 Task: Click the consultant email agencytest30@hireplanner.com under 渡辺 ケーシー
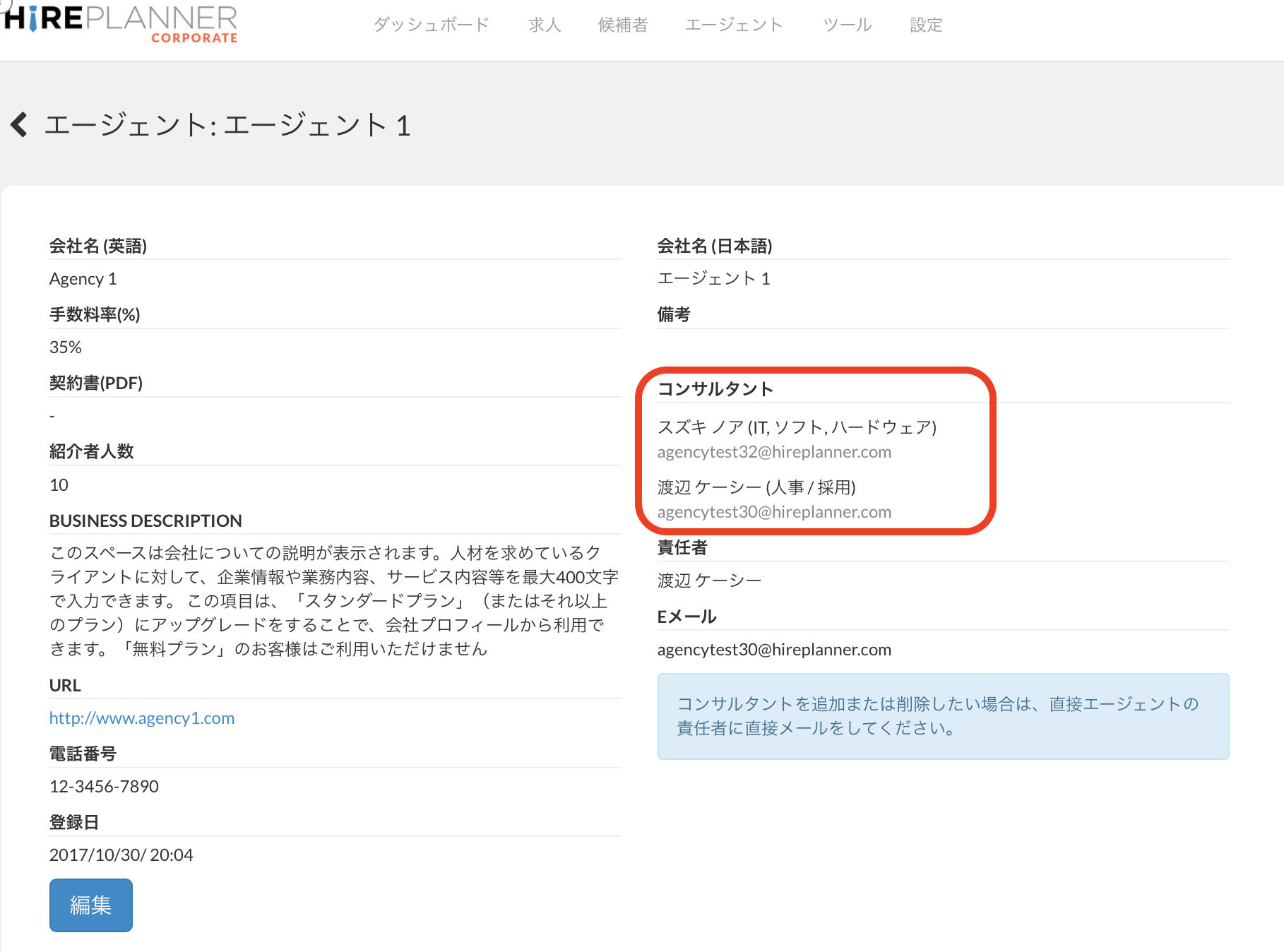[x=774, y=512]
